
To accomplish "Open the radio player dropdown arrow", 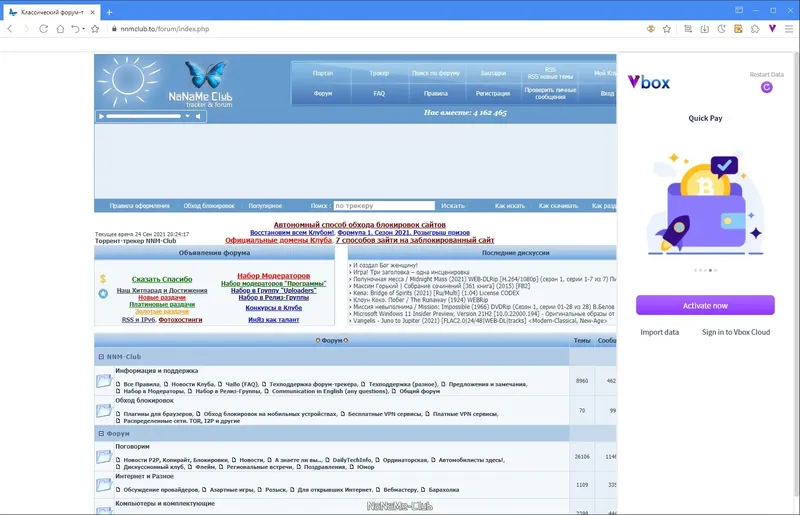I will point(187,116).
